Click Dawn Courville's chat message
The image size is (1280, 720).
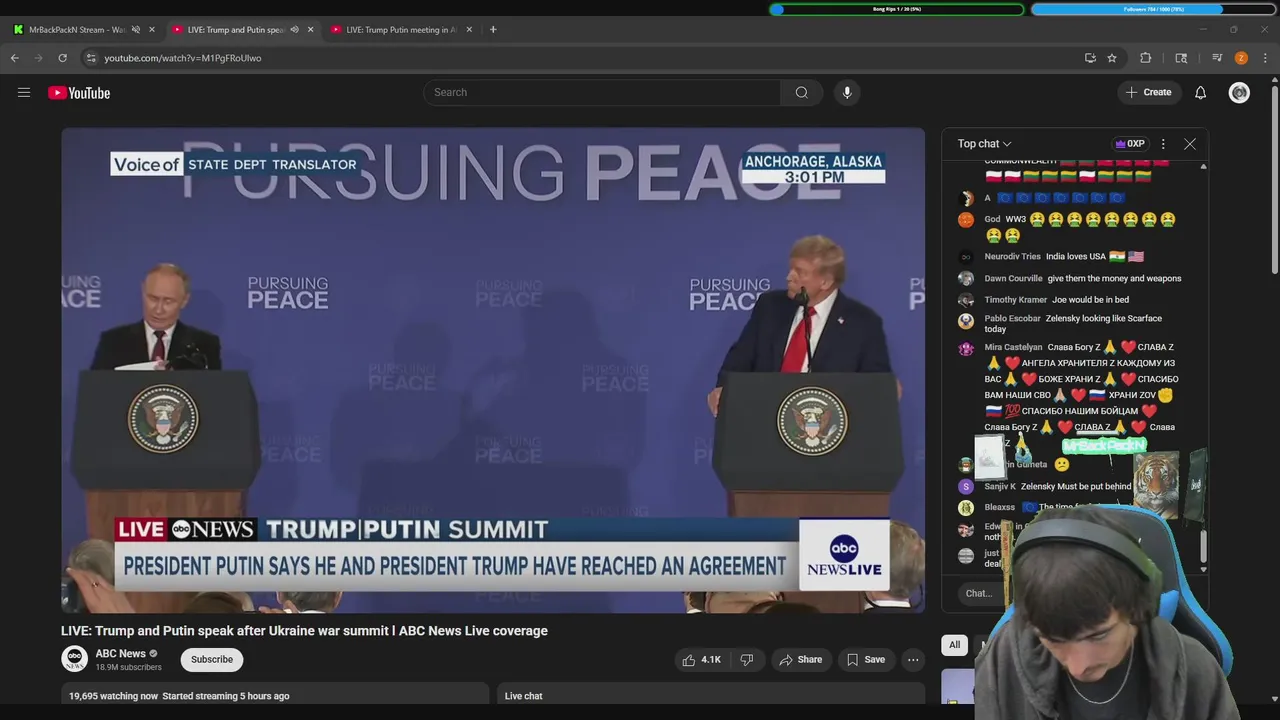point(1114,278)
